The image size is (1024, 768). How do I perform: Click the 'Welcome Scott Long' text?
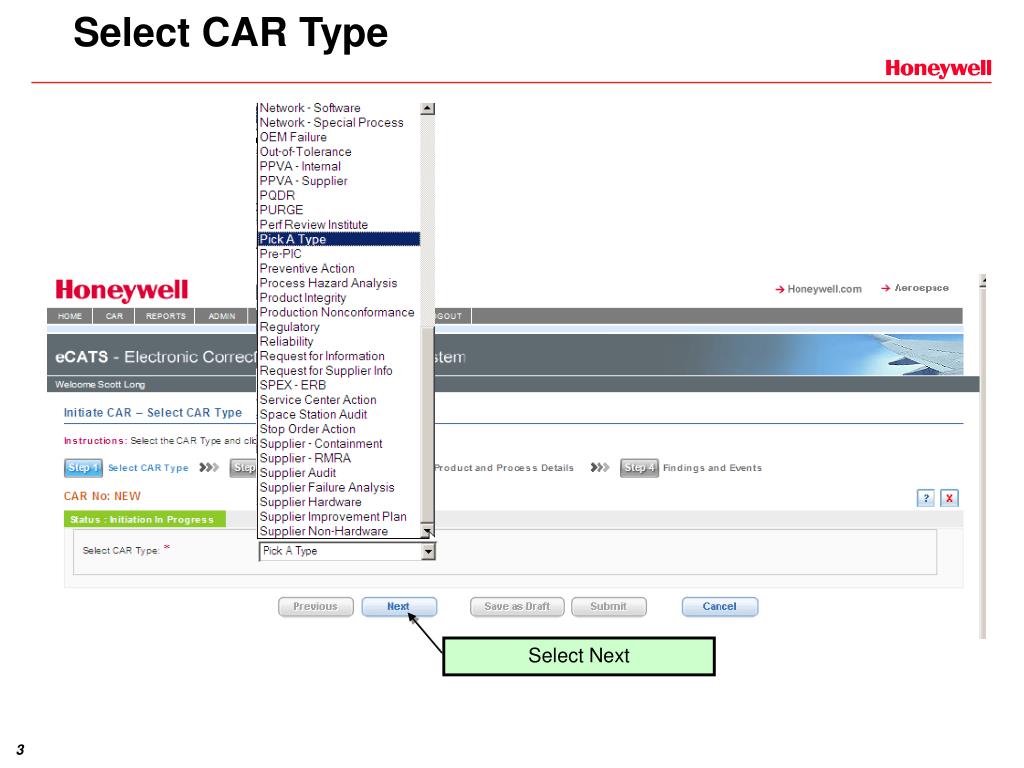coord(100,385)
